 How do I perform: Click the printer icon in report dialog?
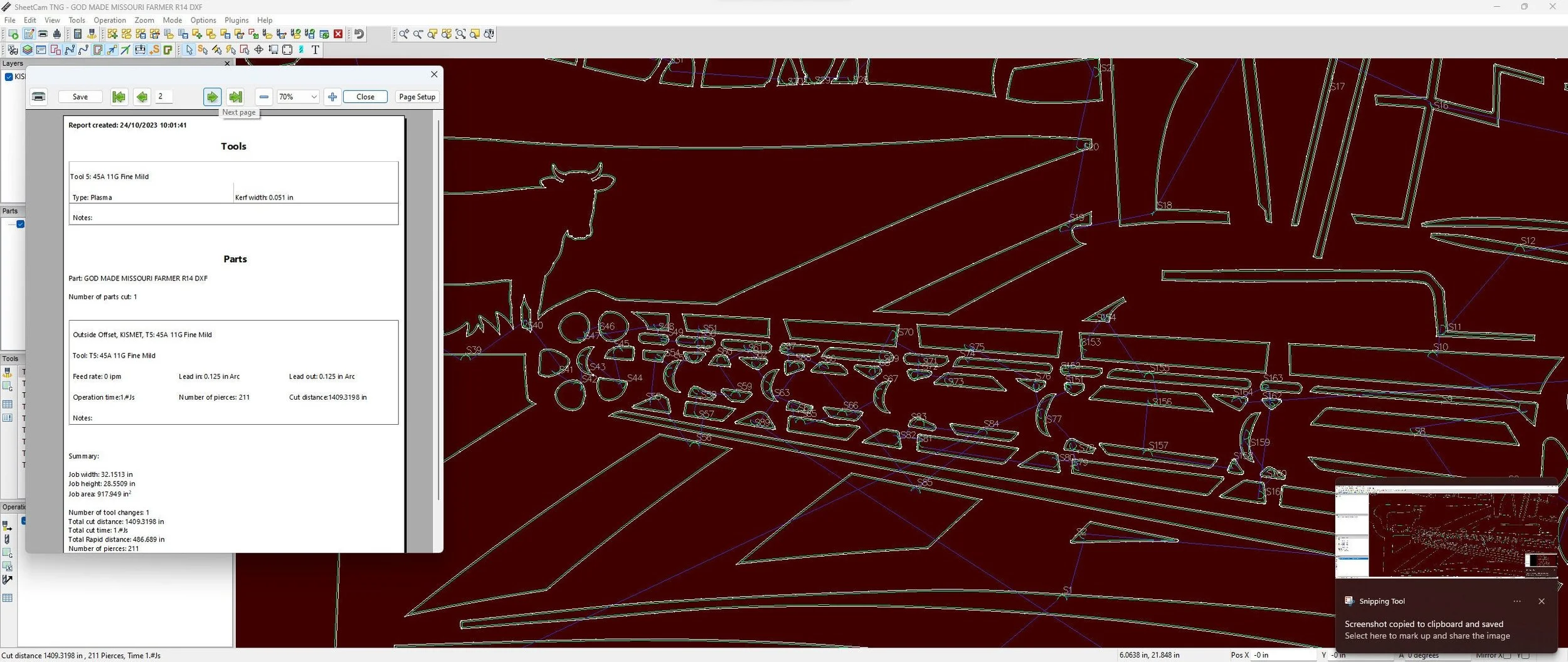tap(39, 97)
